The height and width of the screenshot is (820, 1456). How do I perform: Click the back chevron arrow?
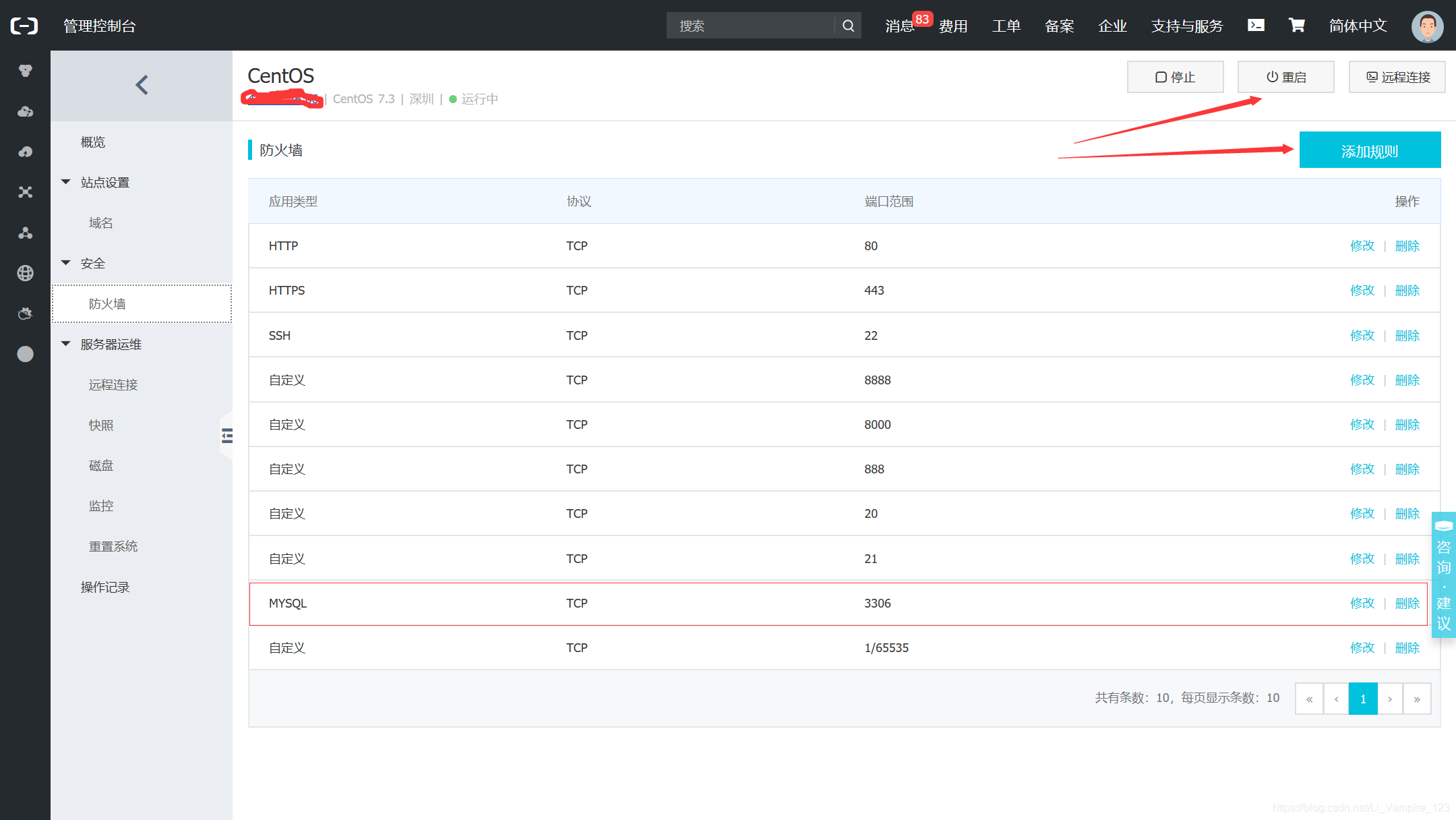[x=142, y=85]
